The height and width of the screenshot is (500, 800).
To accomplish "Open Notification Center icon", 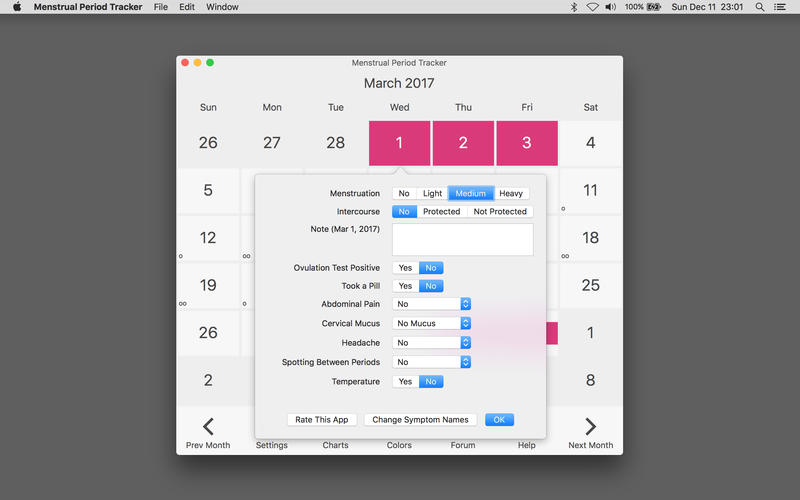I will click(x=780, y=7).
